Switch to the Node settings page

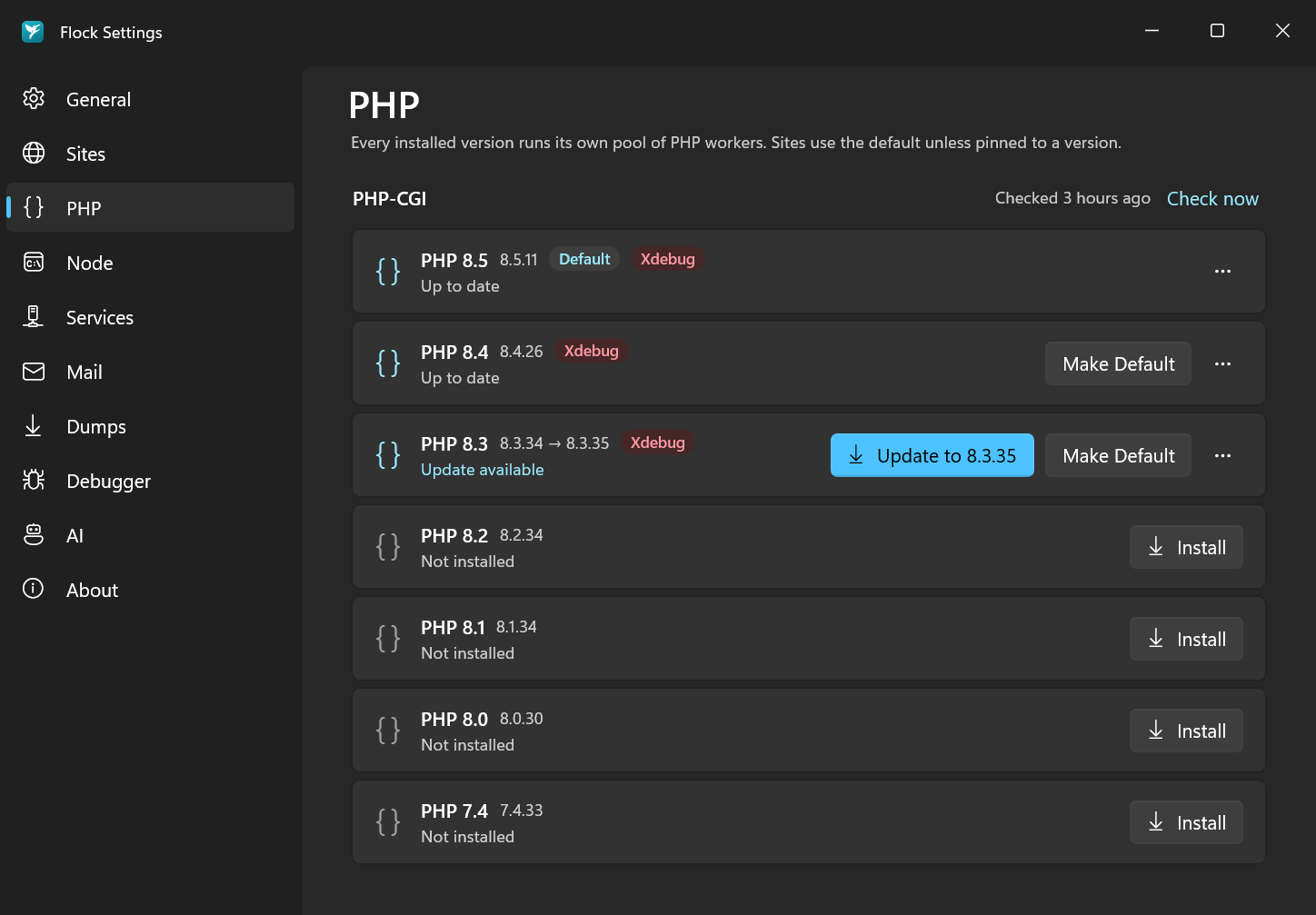pos(151,263)
